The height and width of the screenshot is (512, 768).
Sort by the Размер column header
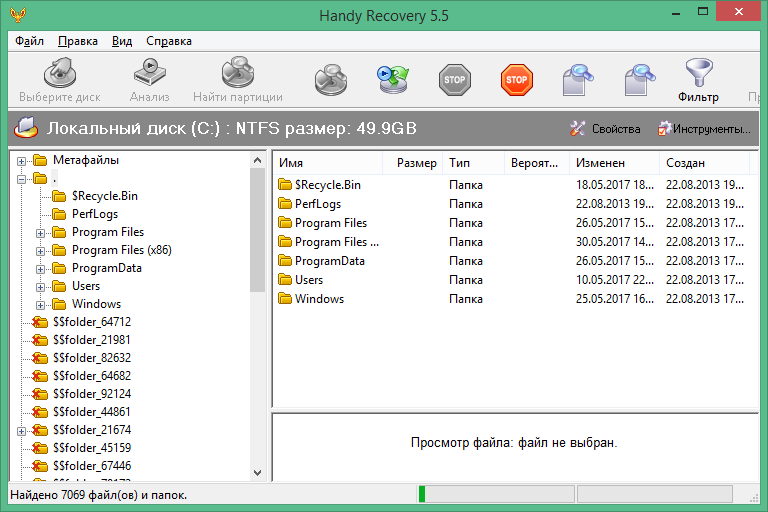(x=412, y=163)
